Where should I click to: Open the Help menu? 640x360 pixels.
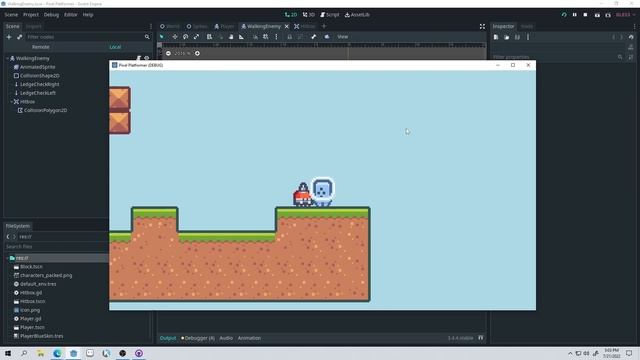pos(88,15)
